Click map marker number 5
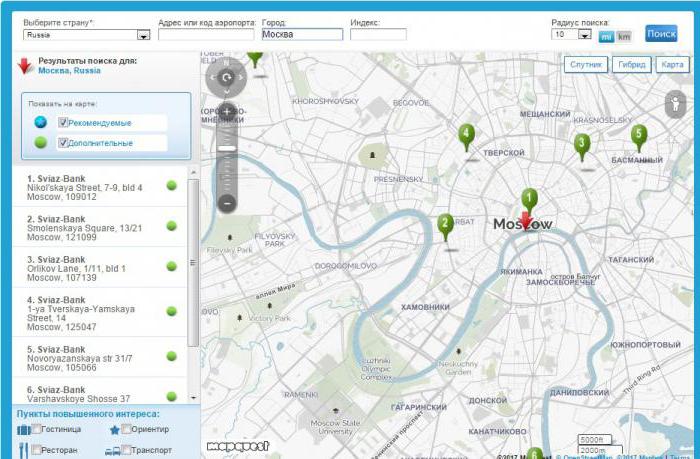This screenshot has height=459, width=700. click(x=639, y=137)
